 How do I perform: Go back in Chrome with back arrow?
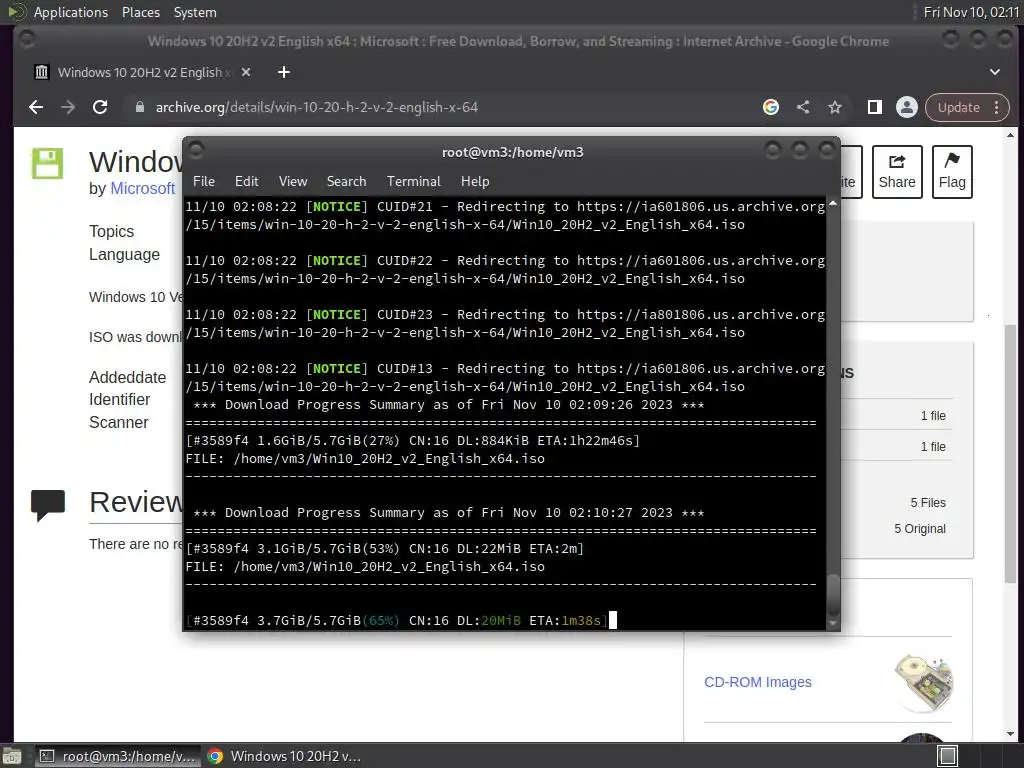pos(36,107)
